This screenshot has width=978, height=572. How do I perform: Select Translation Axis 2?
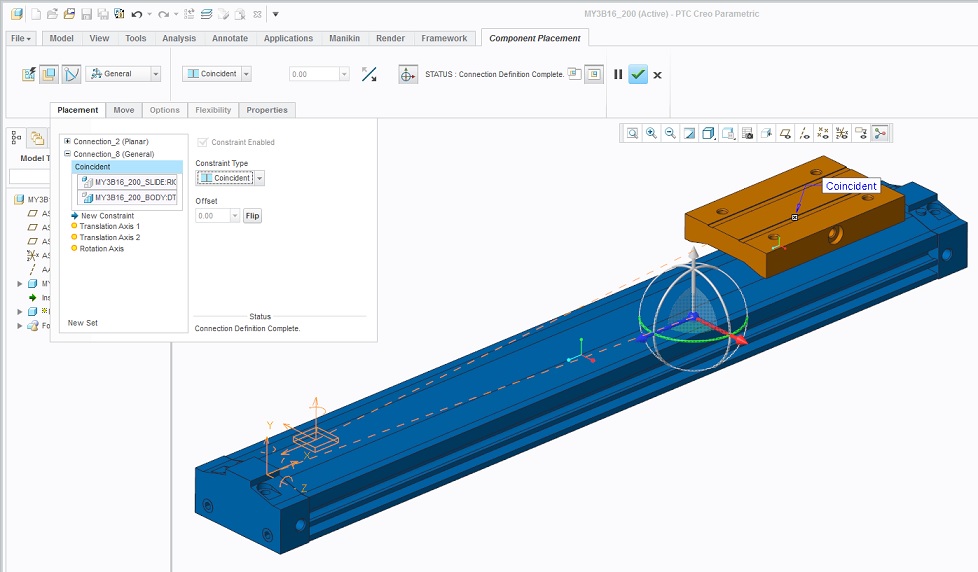pyautogui.click(x=110, y=237)
